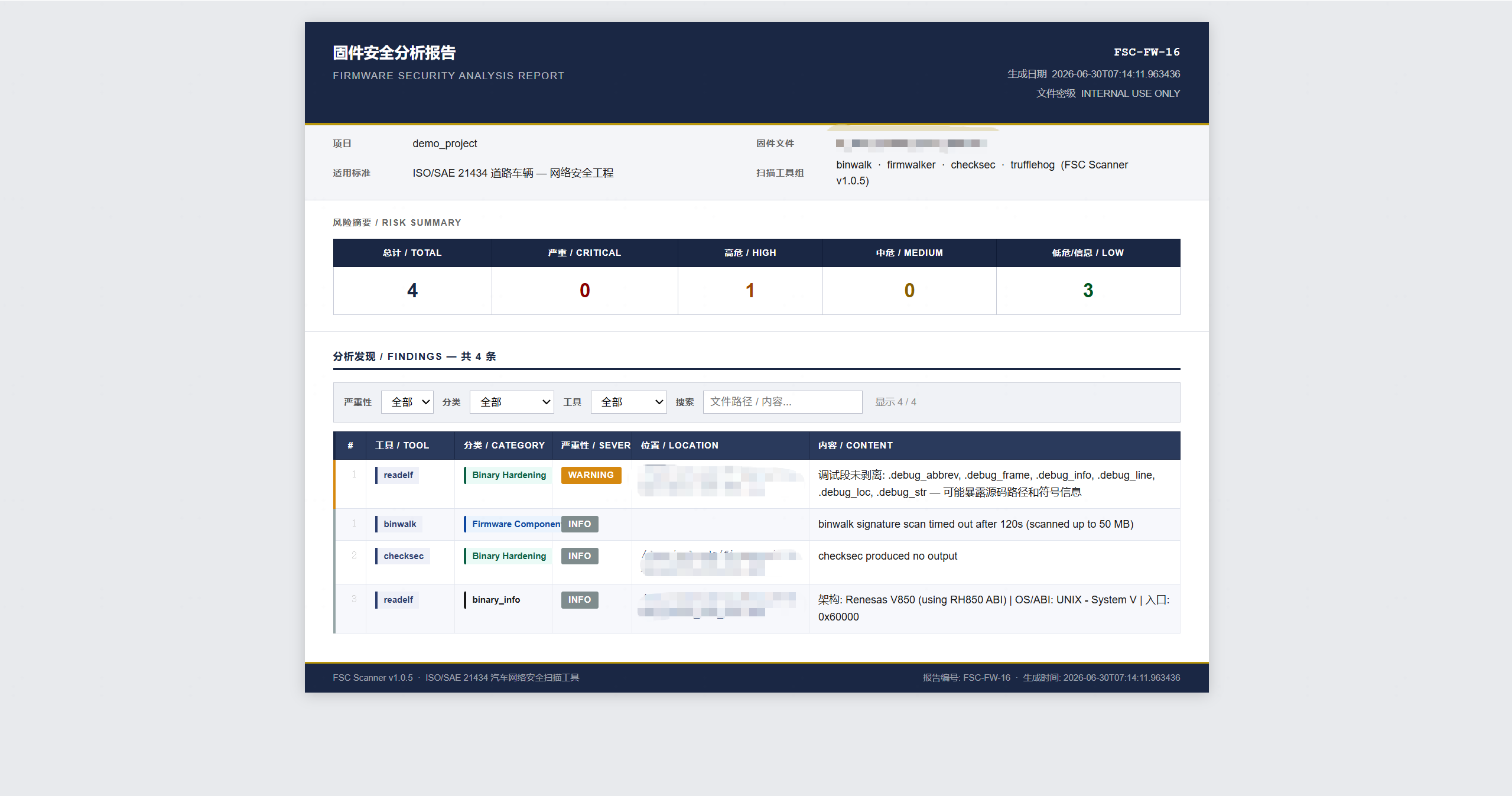Click the binwalk timed out message

click(x=976, y=524)
